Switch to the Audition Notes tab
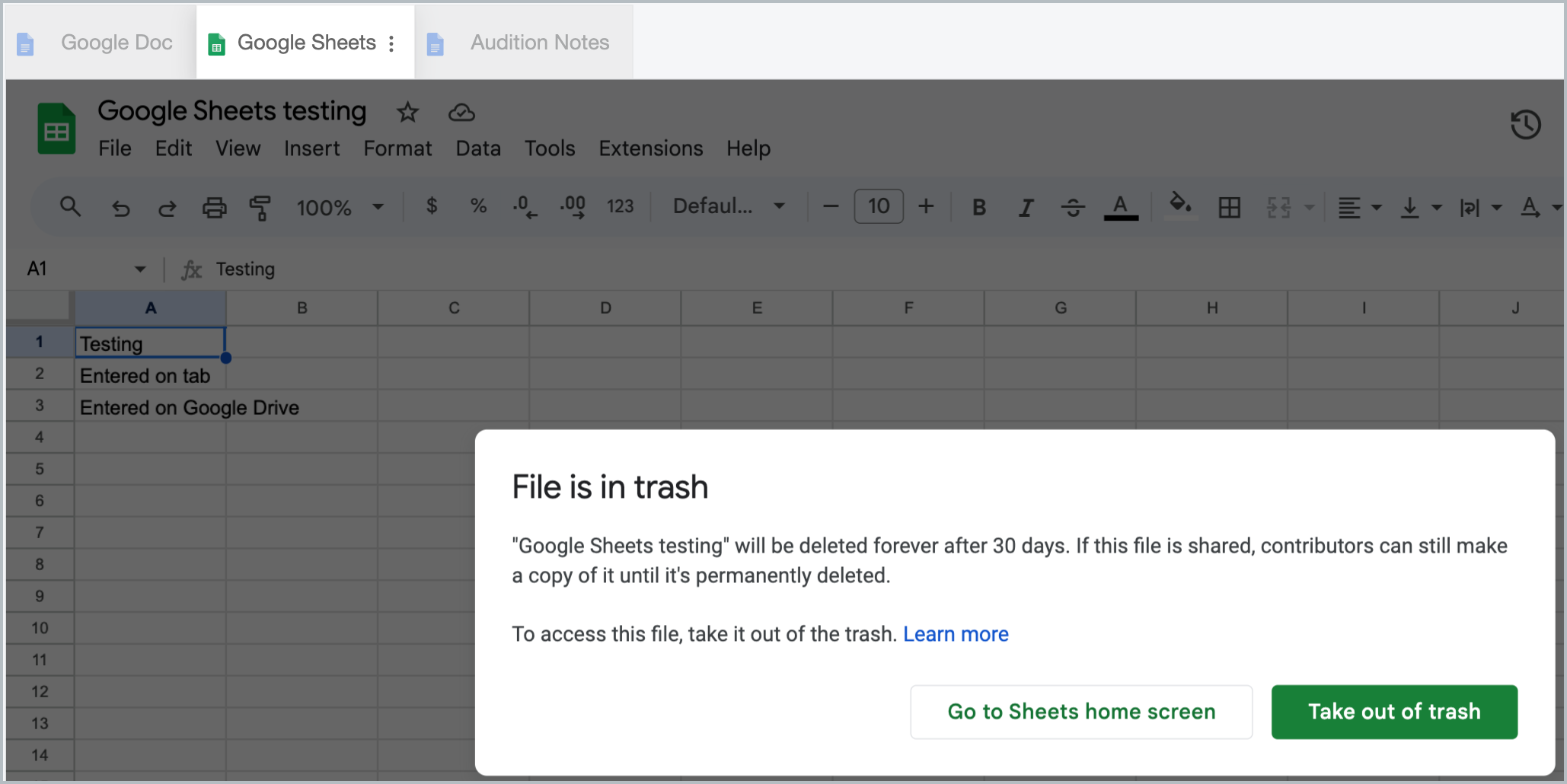The image size is (1567, 784). coord(525,43)
